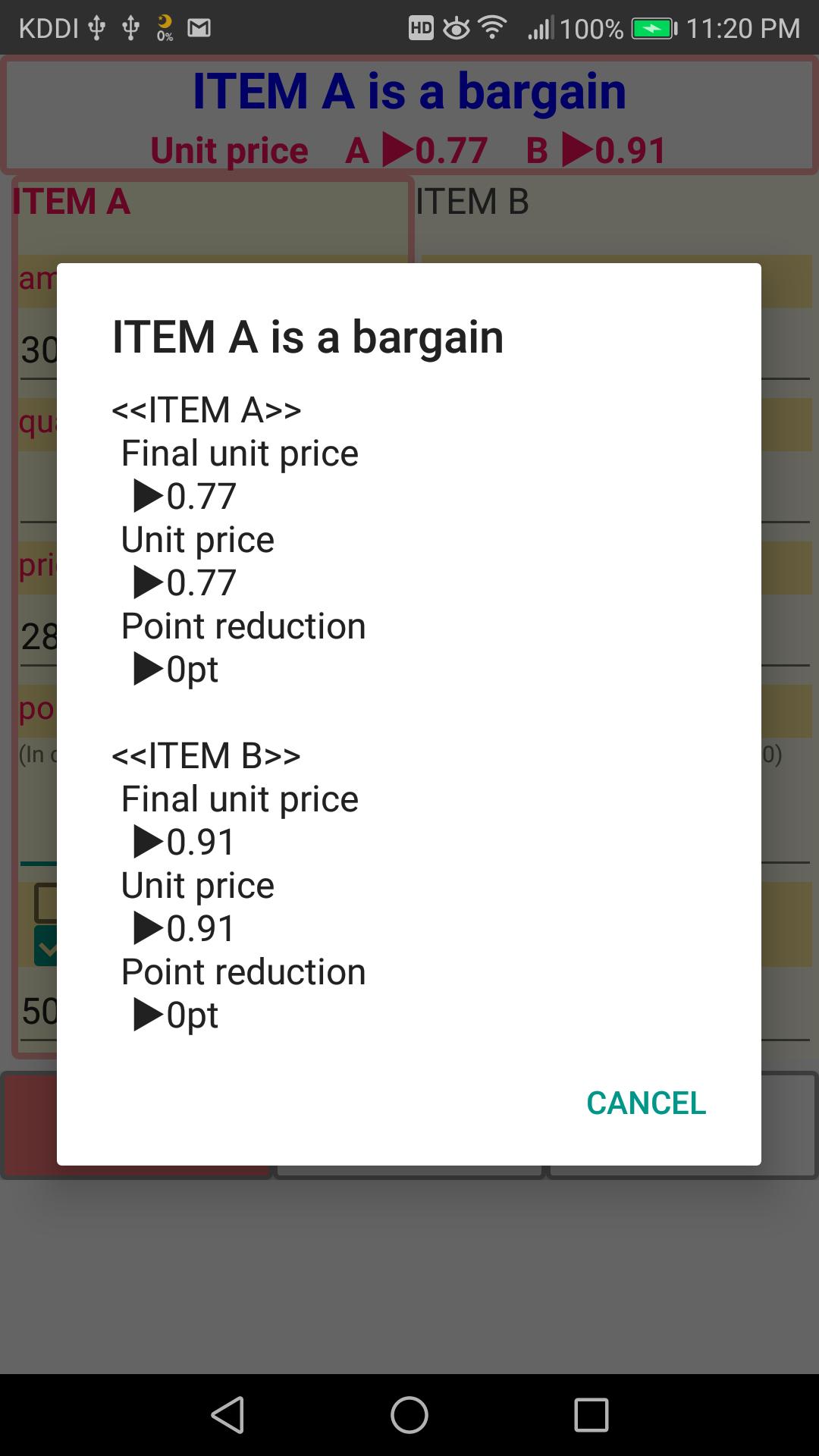Tap the ITEM A field showing 50
This screenshot has height=1456, width=819.
[x=38, y=1012]
